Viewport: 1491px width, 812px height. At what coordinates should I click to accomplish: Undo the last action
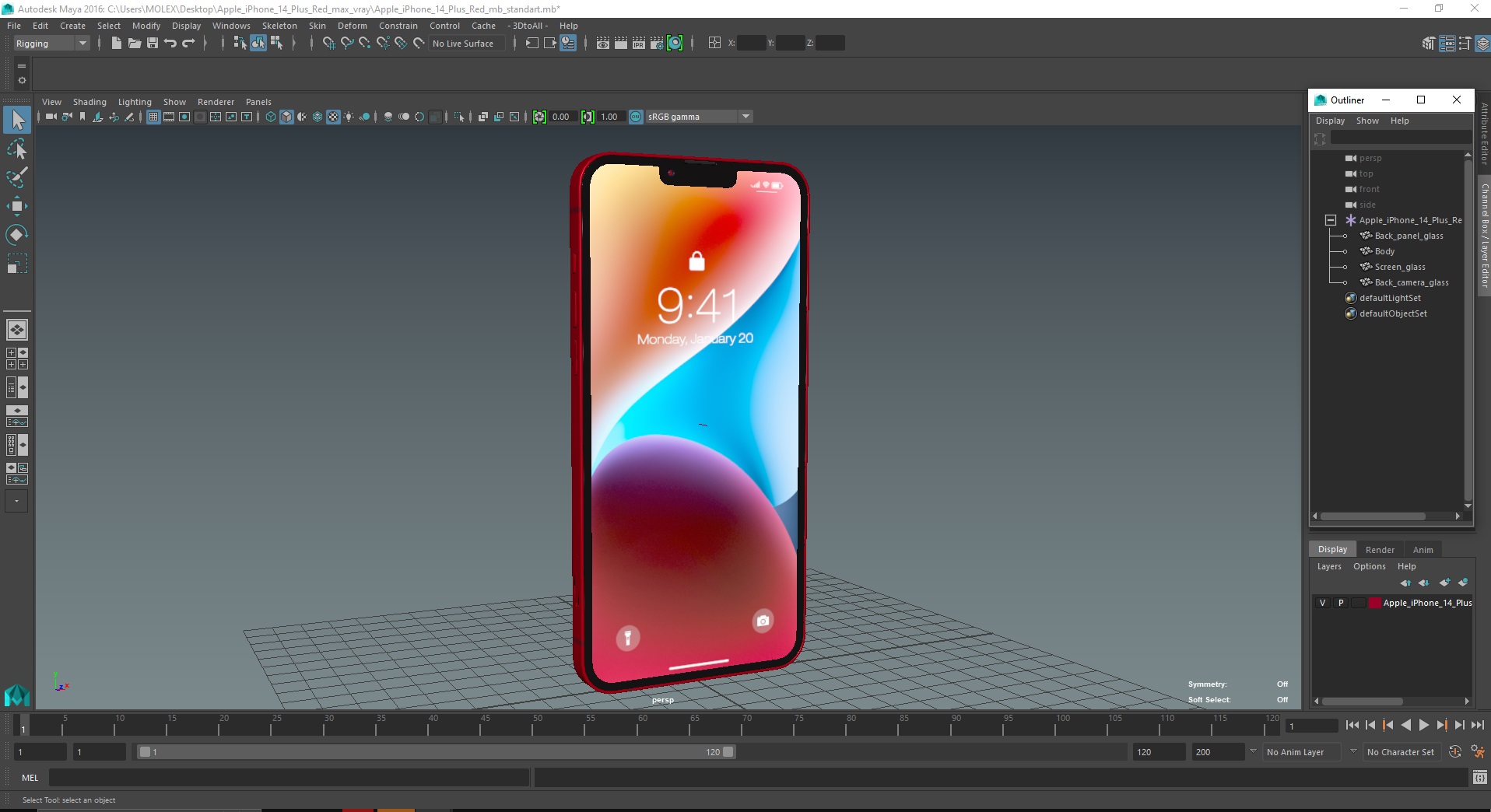[170, 44]
